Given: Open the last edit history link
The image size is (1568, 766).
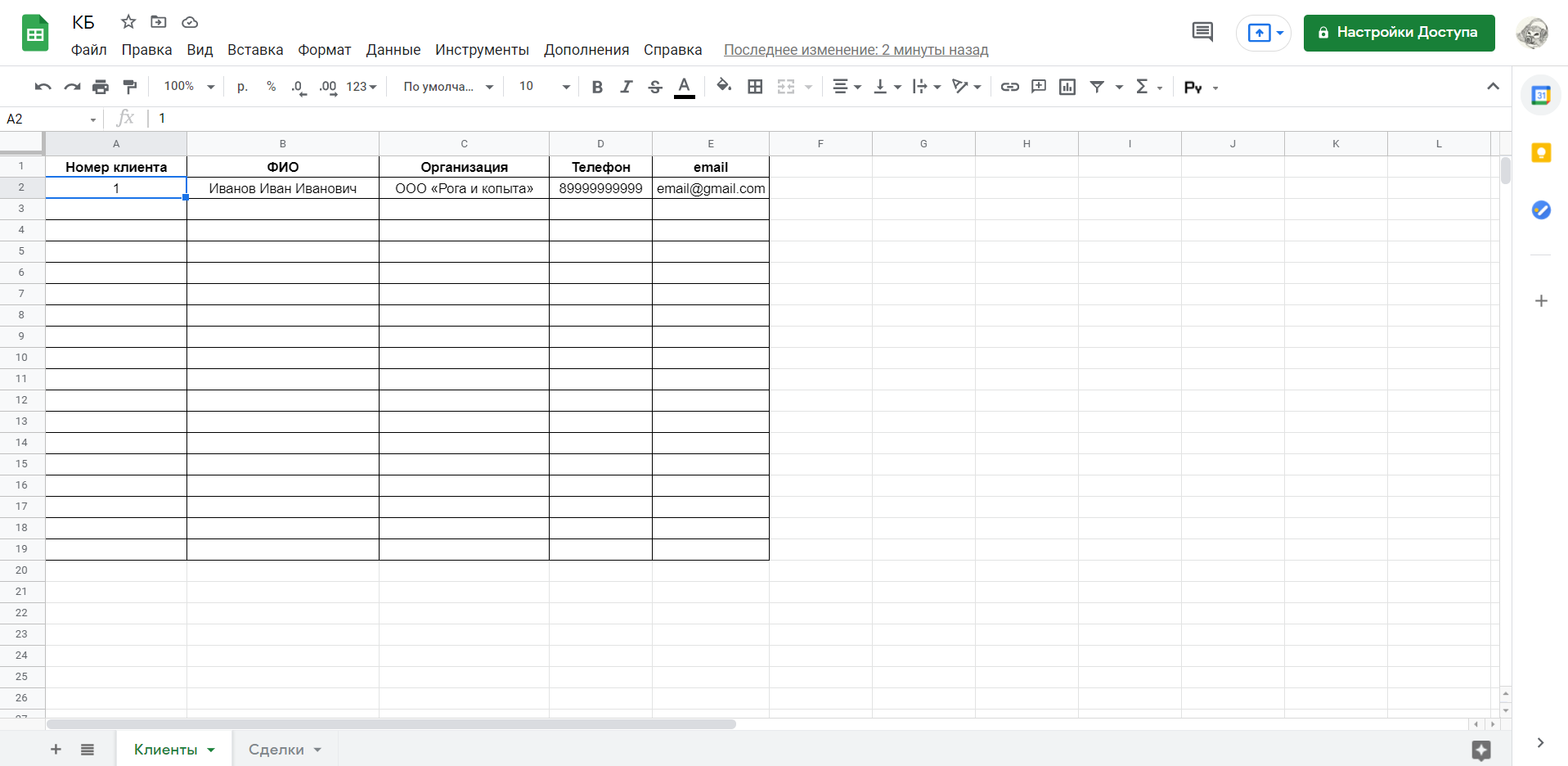Looking at the screenshot, I should coord(856,50).
